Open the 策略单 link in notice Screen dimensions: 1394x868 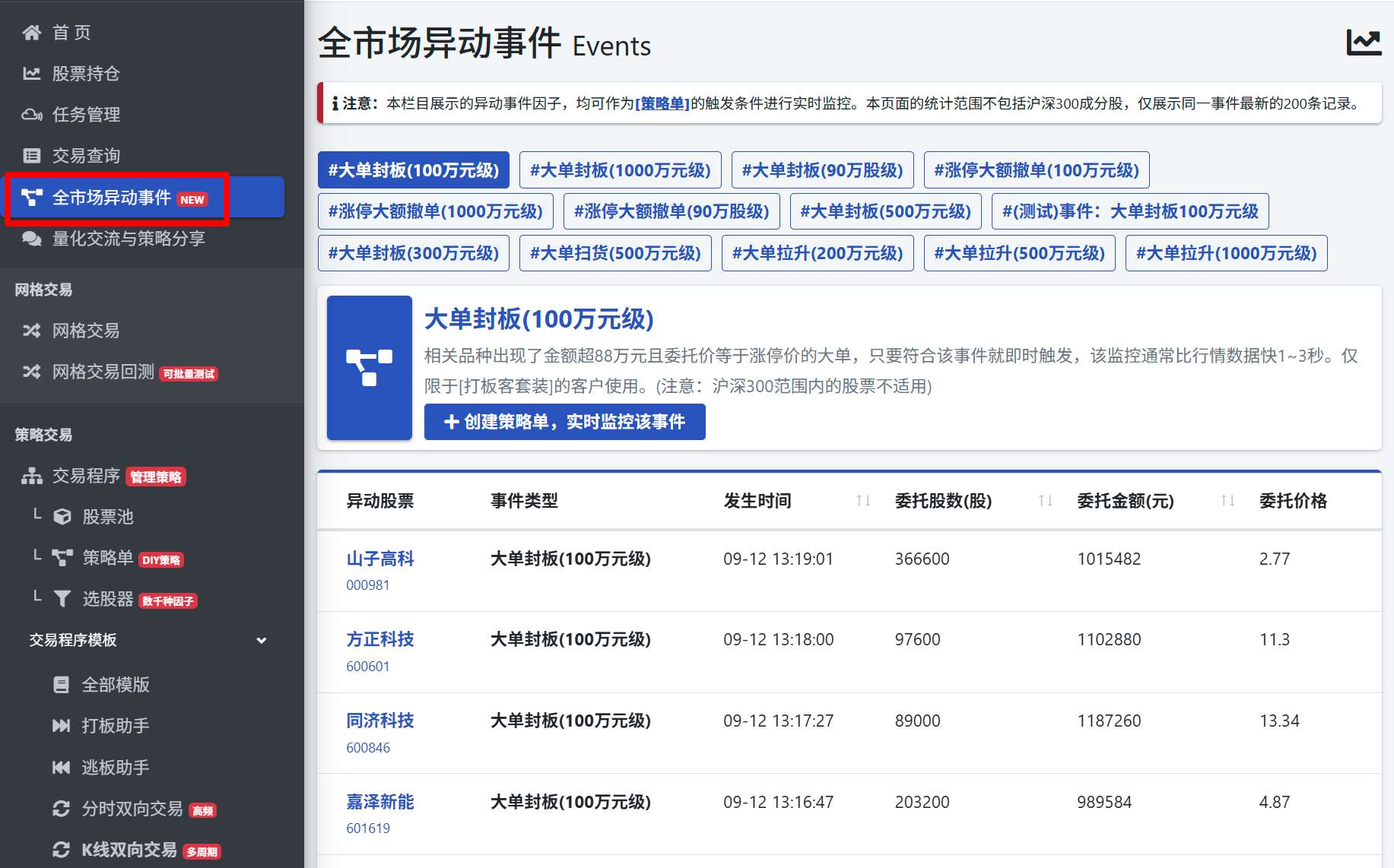click(x=662, y=103)
